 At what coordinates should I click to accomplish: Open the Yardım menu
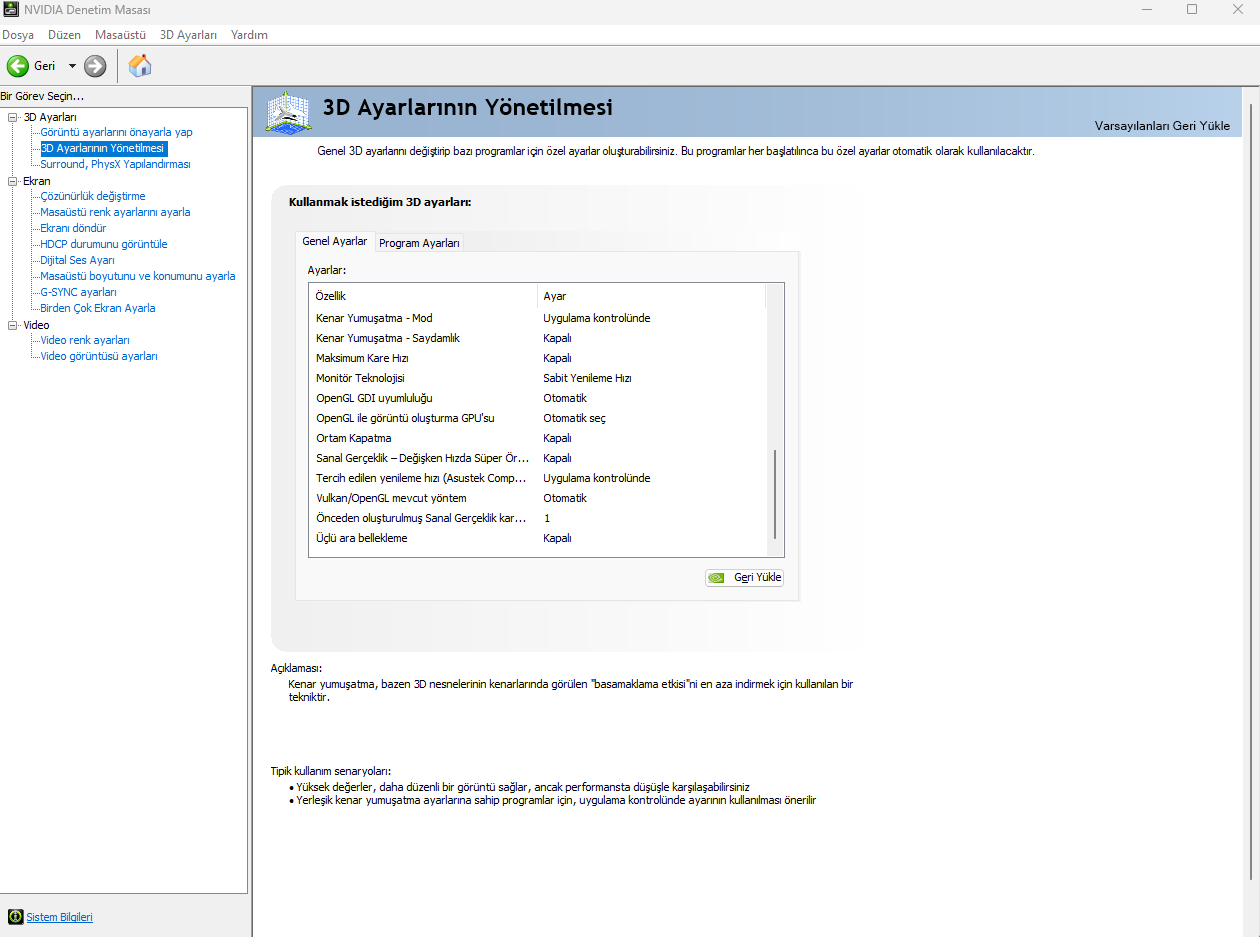[x=249, y=34]
